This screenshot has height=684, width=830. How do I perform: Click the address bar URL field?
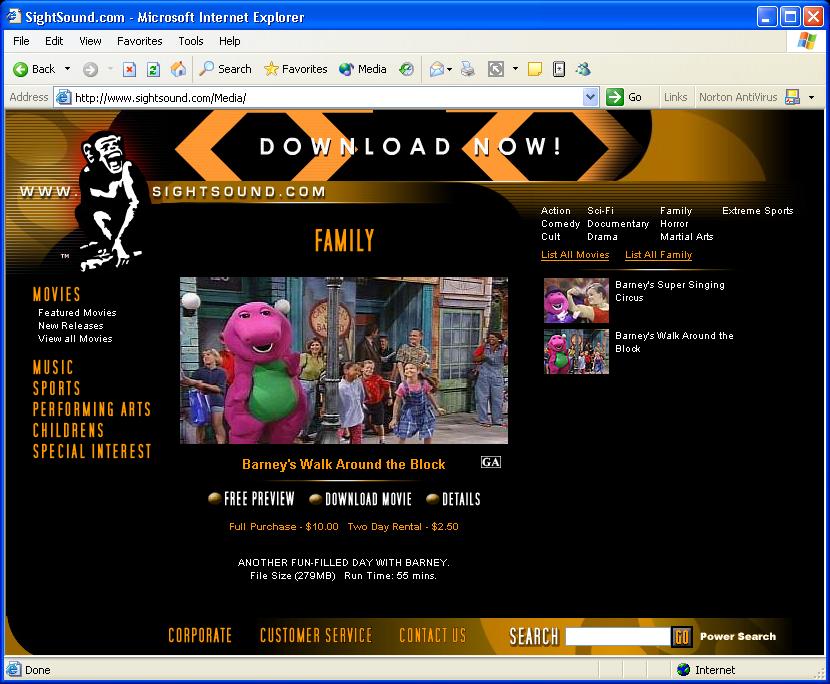[327, 97]
